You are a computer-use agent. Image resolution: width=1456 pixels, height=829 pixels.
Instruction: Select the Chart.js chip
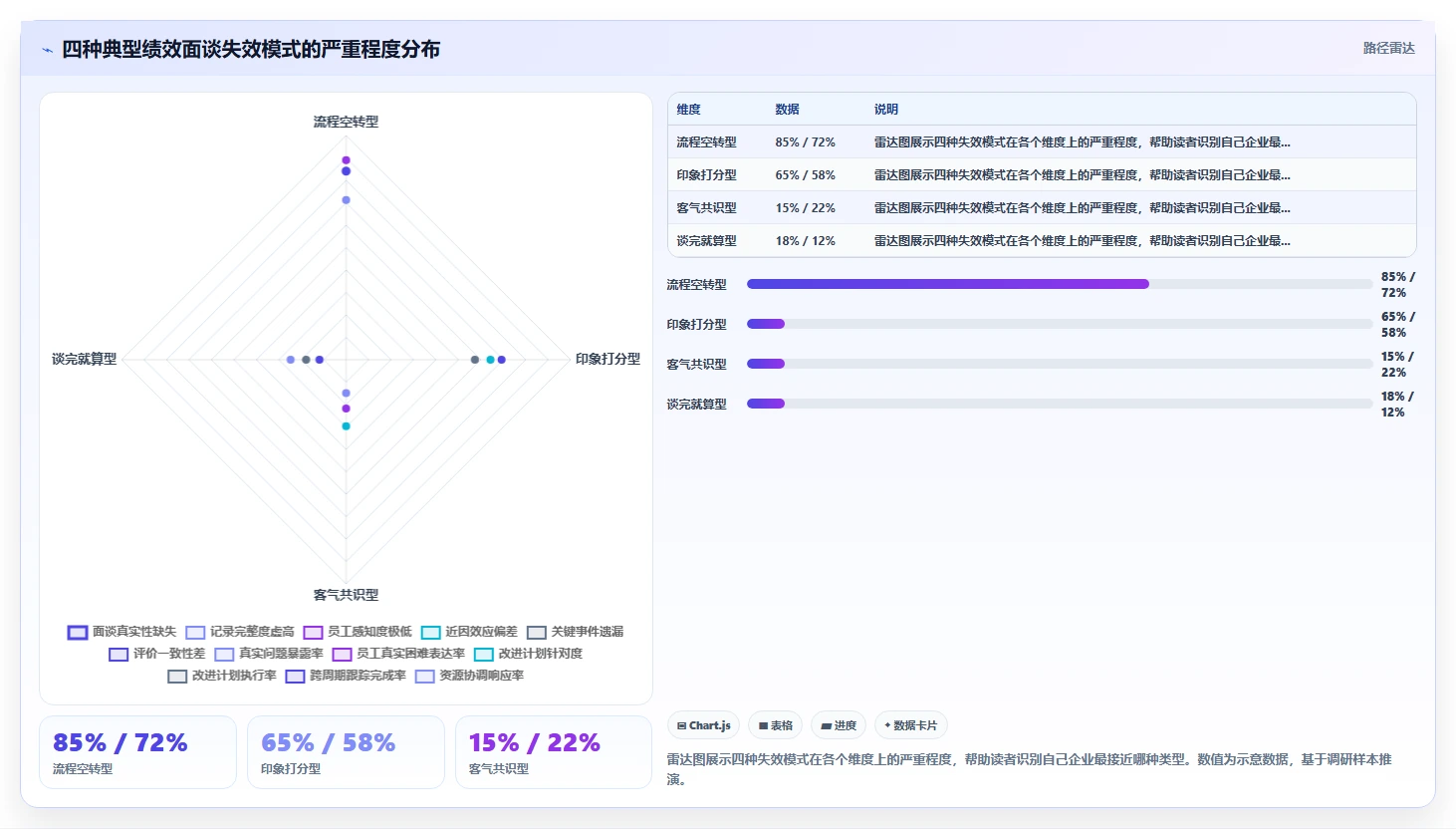(703, 725)
